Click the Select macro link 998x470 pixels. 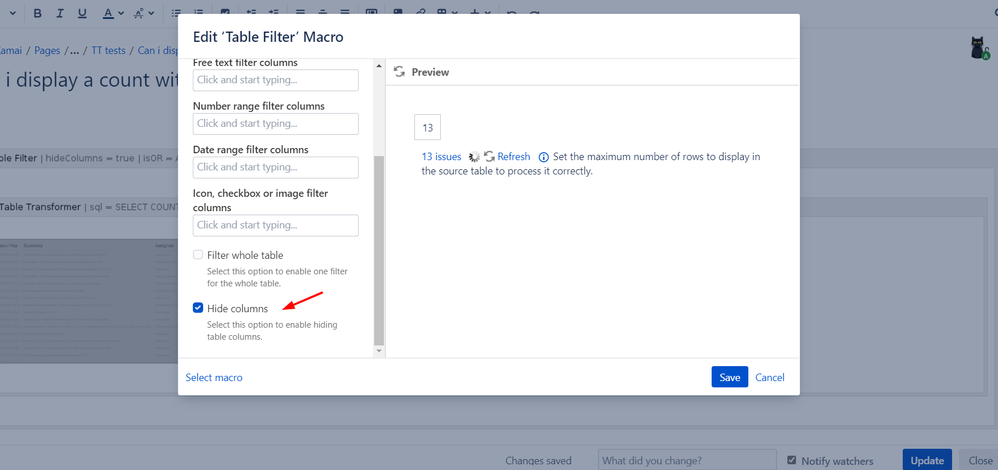[x=214, y=378]
